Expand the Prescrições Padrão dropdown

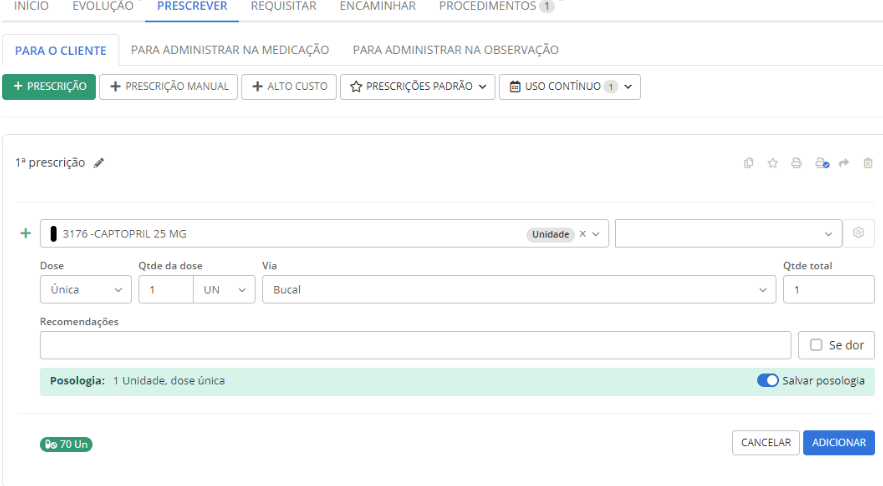coord(417,87)
